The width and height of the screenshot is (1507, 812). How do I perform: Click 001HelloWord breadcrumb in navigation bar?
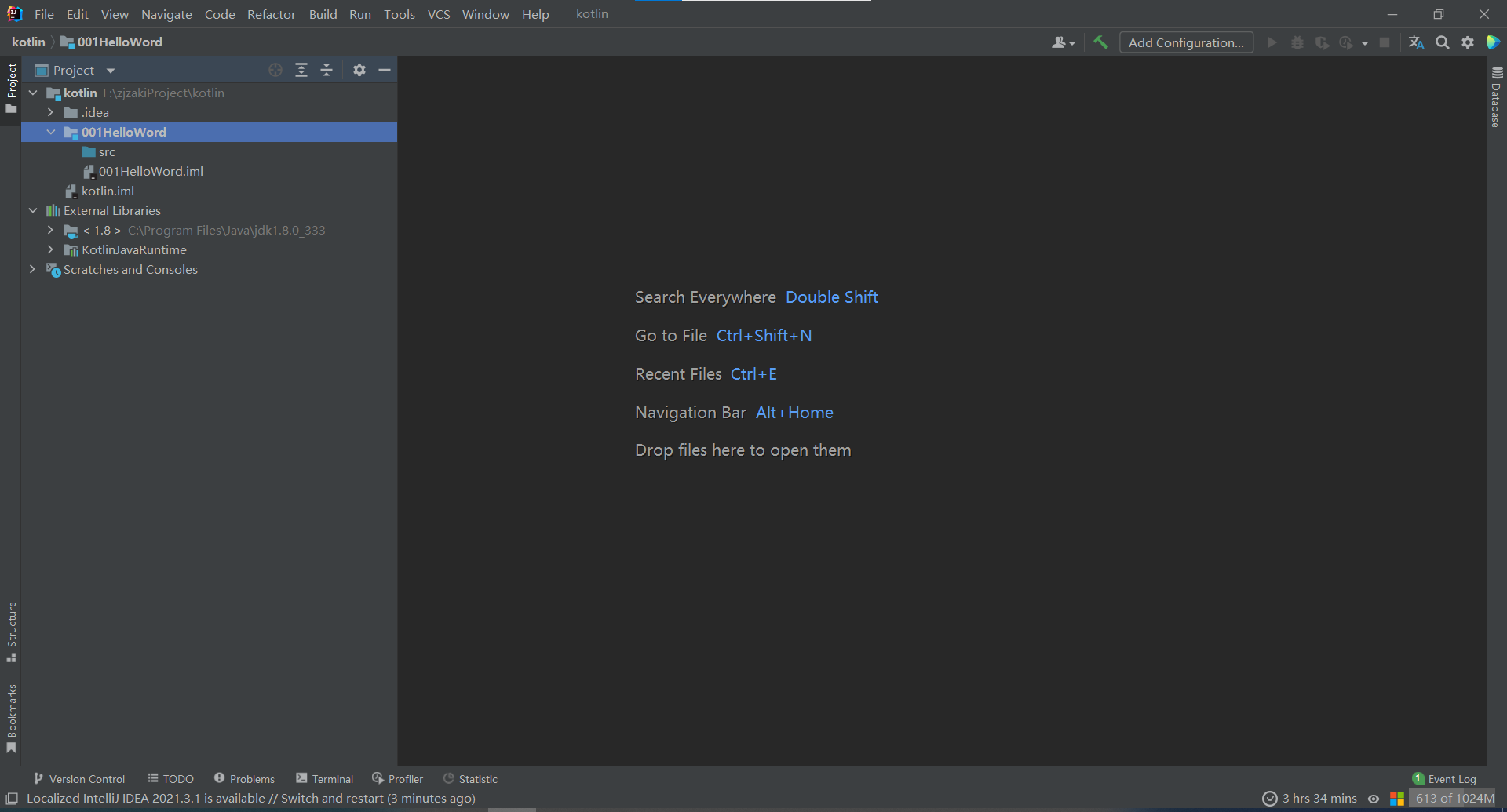tap(111, 42)
